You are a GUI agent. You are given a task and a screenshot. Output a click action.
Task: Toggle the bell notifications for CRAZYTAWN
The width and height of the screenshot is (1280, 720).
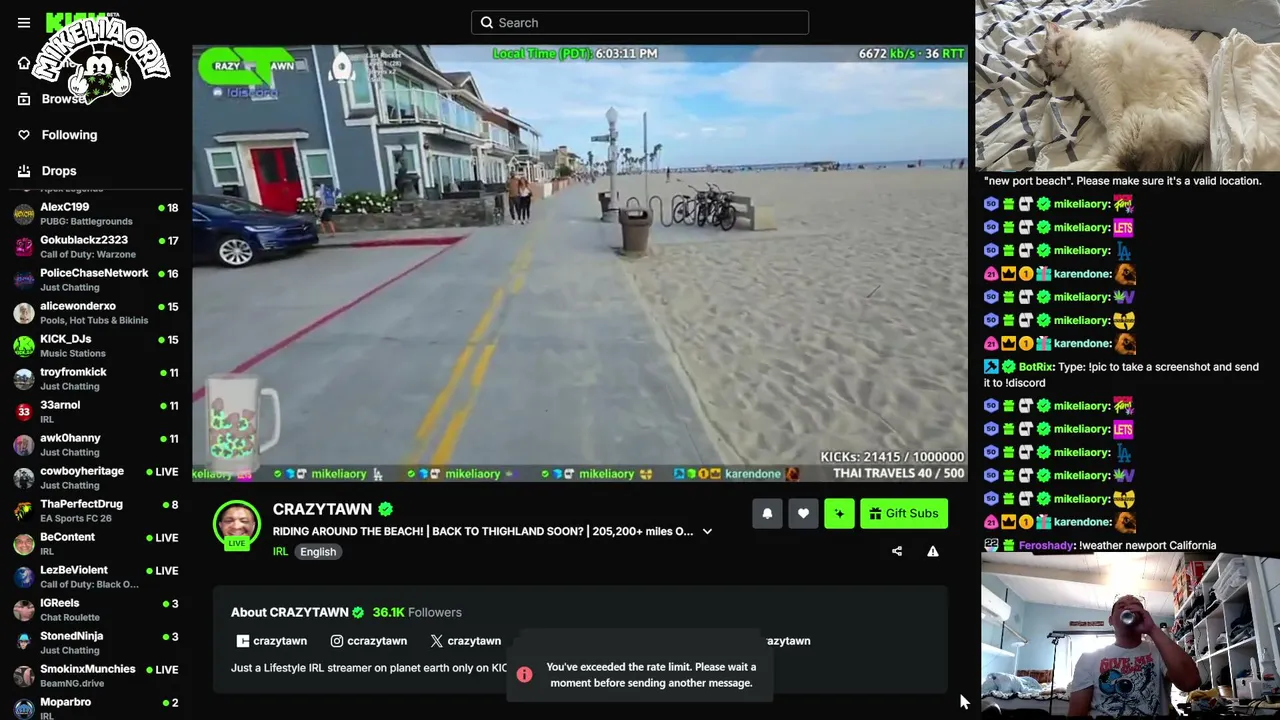pos(767,514)
